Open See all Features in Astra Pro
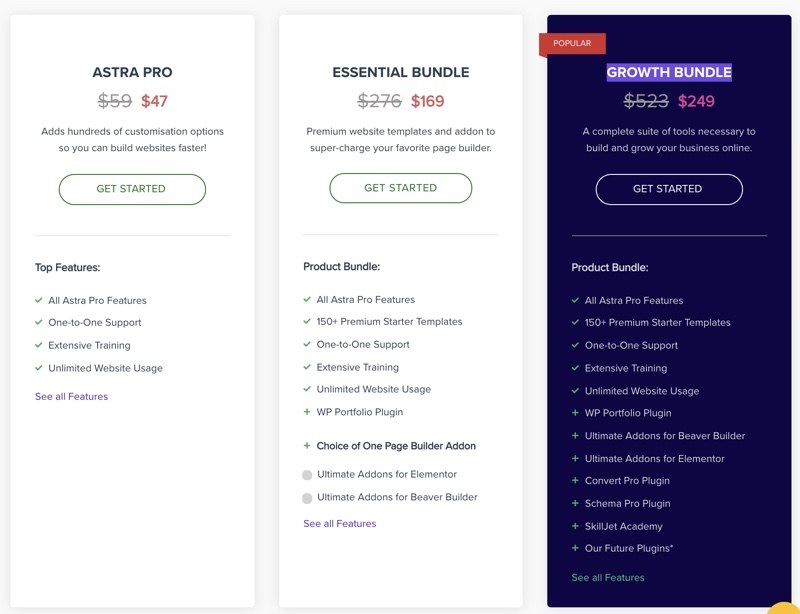Screen dimensions: 800x614 coord(71,397)
